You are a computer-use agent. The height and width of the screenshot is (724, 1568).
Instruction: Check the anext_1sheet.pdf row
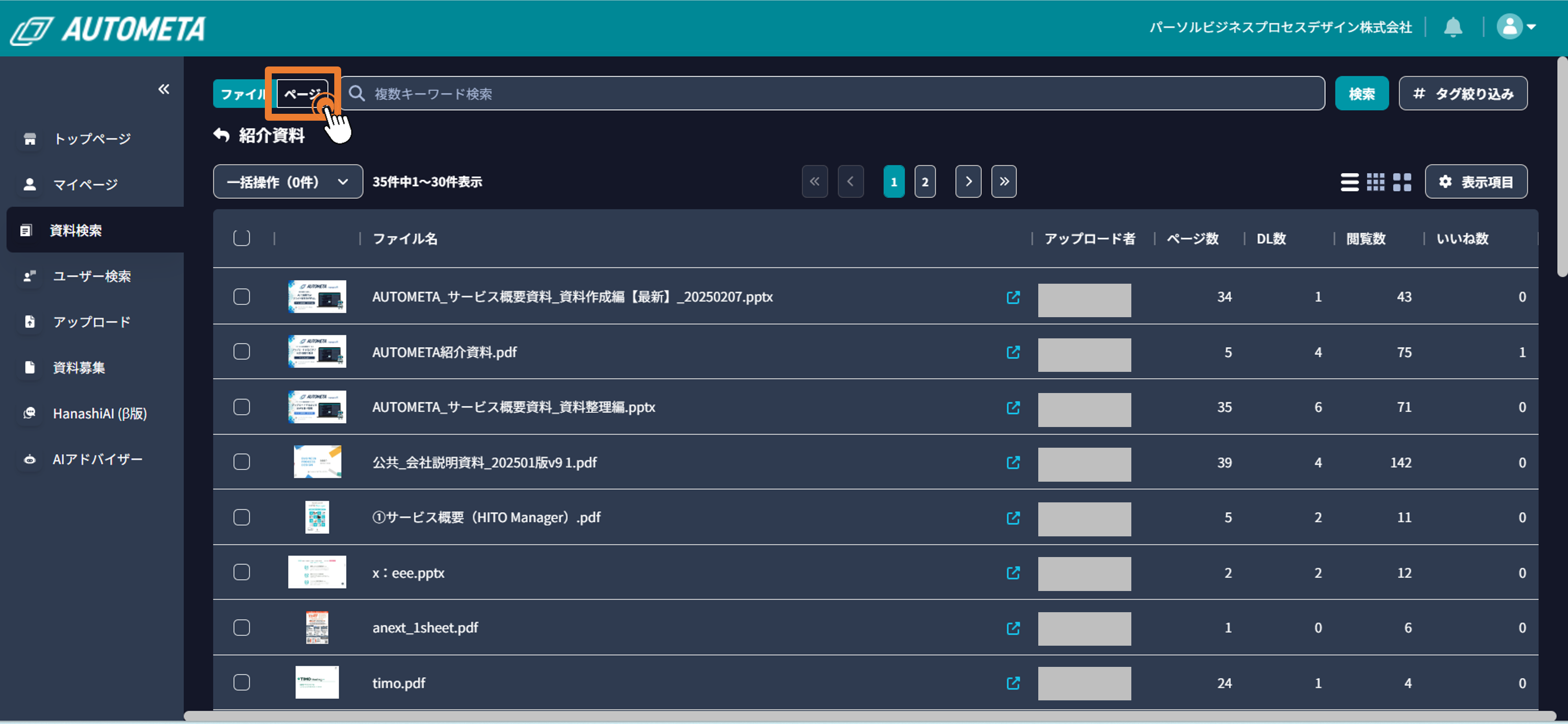click(242, 627)
